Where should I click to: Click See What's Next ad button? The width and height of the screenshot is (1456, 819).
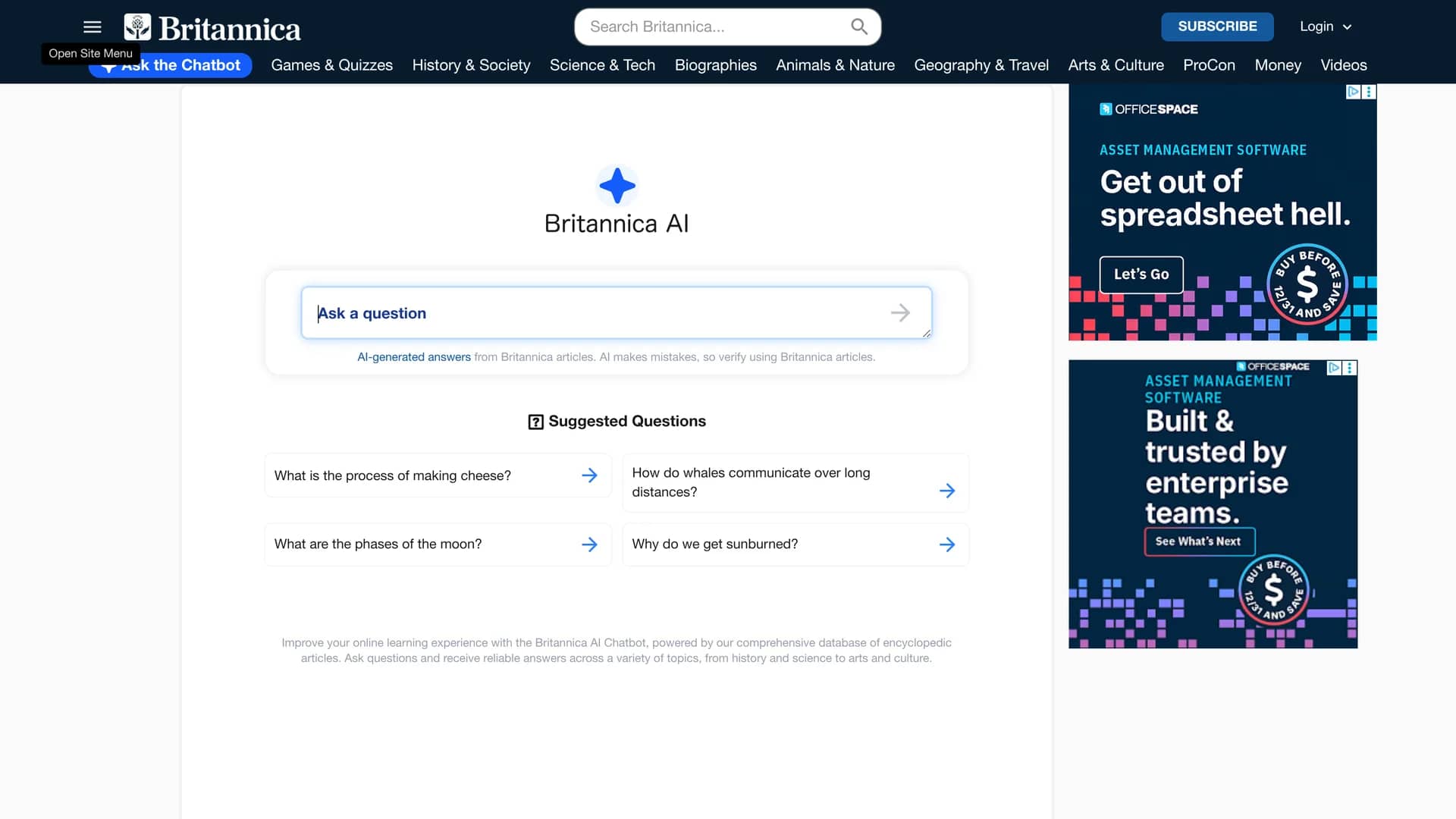[x=1200, y=541]
